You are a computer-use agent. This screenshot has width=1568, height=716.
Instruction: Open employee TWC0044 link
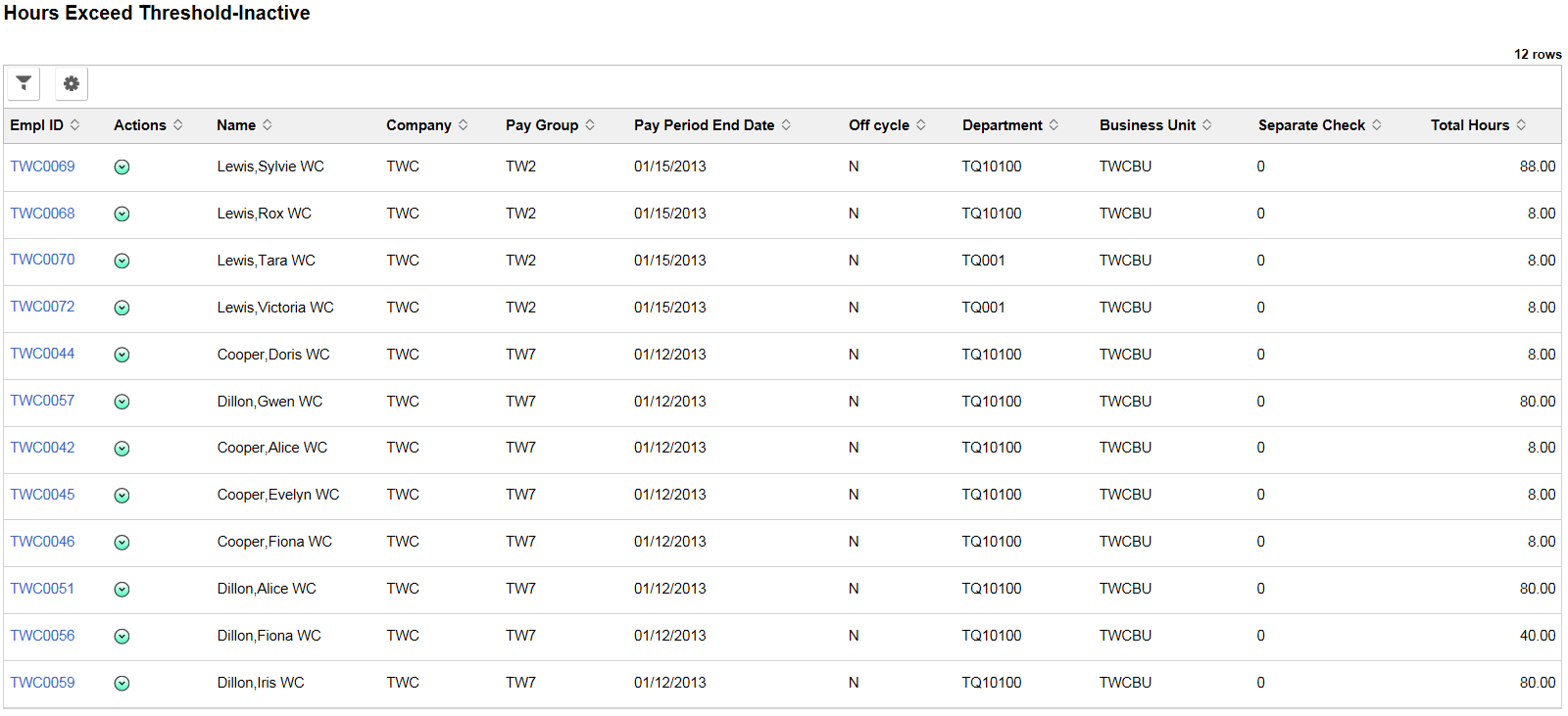point(42,354)
